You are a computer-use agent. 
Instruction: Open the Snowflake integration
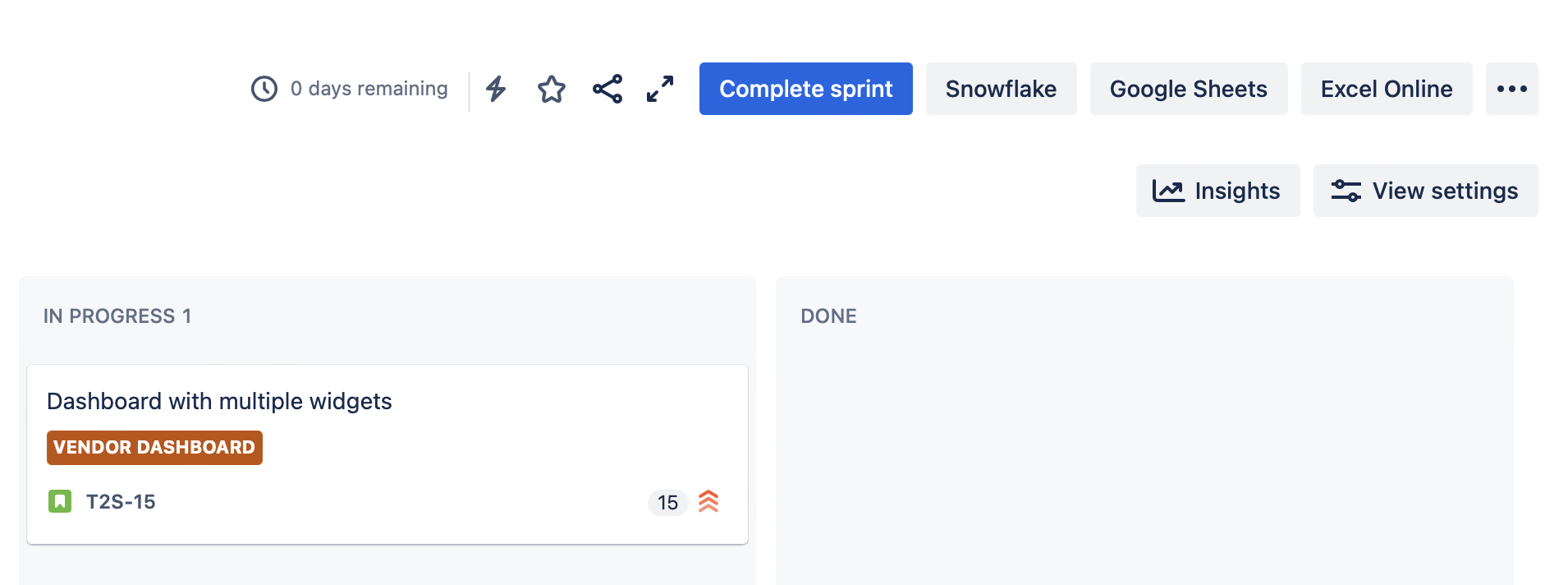[1001, 89]
